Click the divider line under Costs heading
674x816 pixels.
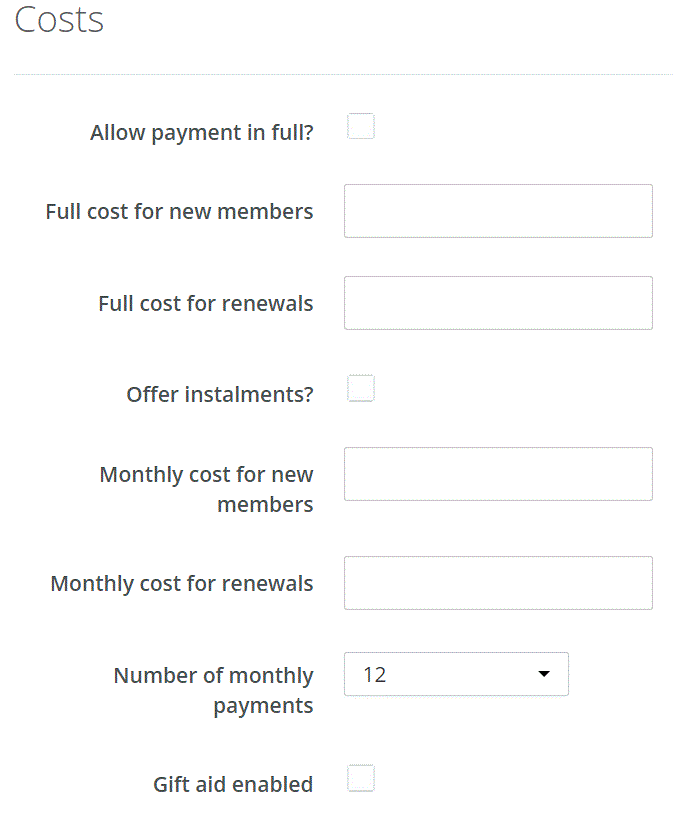(x=343, y=74)
